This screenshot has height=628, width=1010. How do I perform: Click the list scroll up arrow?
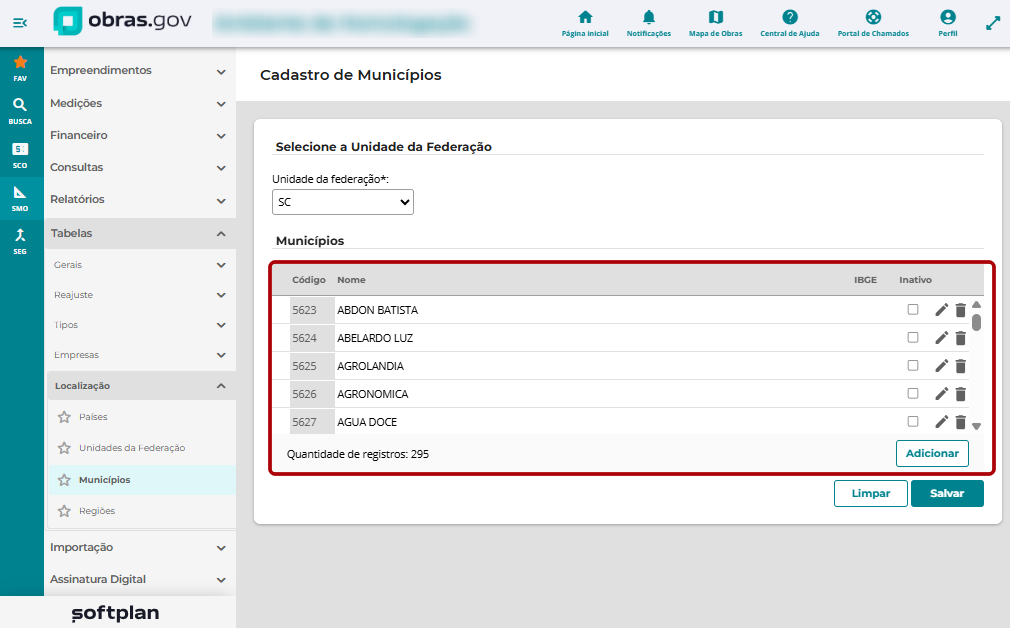(x=977, y=305)
